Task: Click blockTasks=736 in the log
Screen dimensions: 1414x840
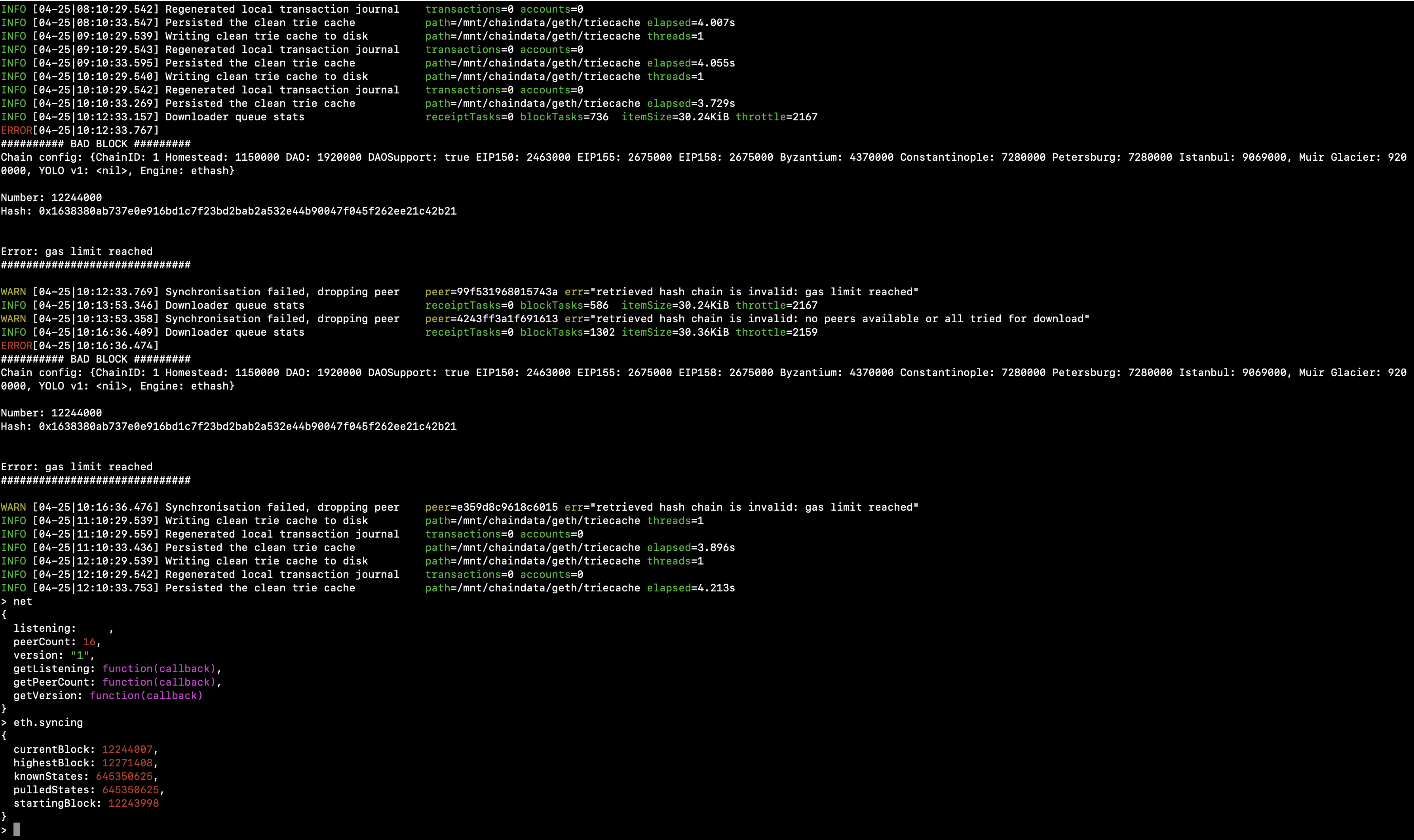Action: 564,117
